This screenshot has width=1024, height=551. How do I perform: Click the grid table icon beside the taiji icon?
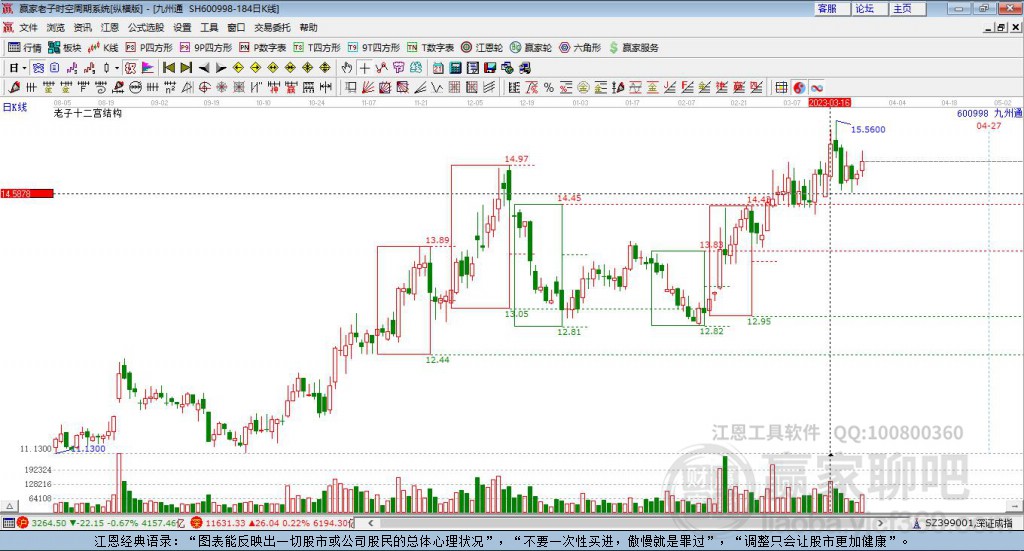click(x=781, y=87)
